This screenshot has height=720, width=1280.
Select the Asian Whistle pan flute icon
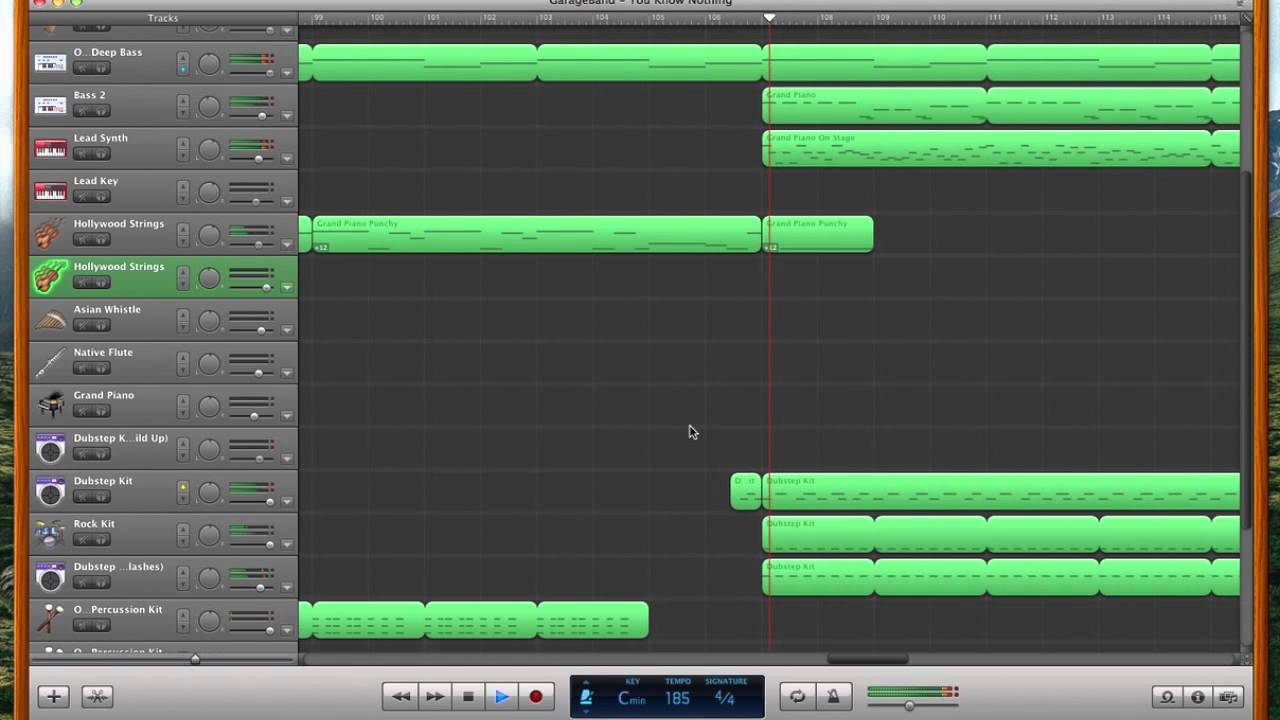click(x=50, y=320)
